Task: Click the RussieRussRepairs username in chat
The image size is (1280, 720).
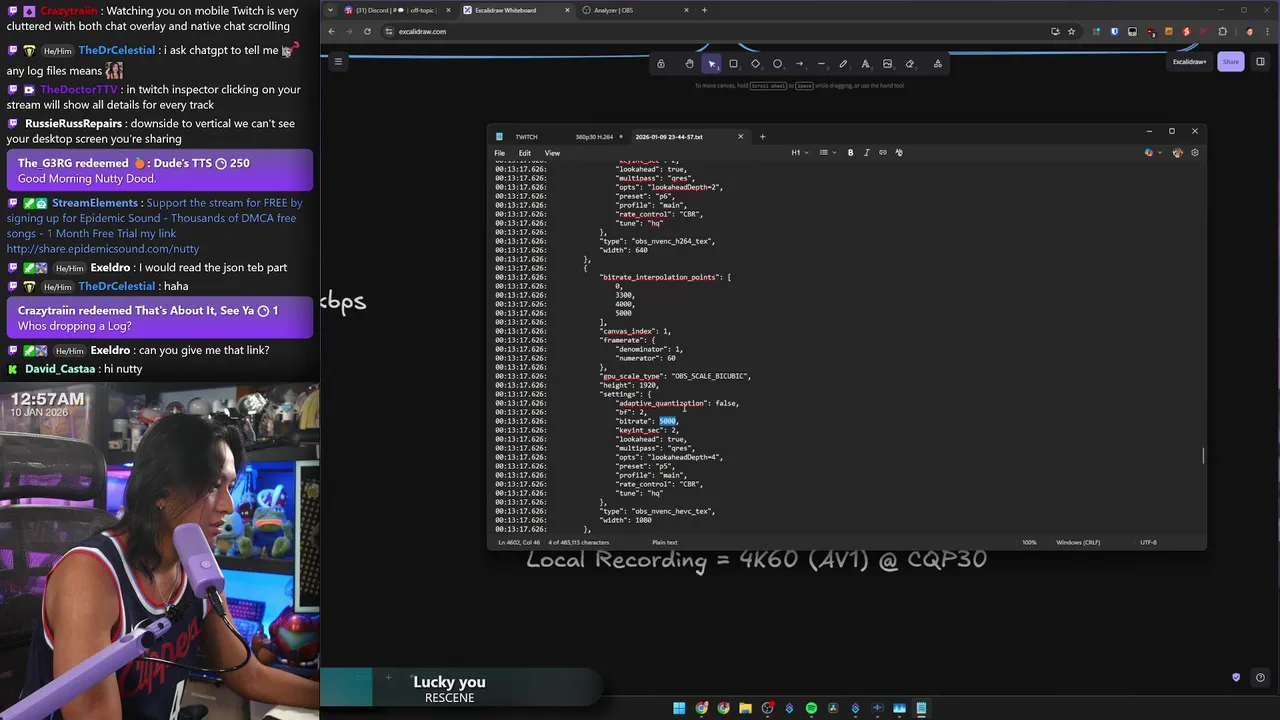Action: click(x=73, y=124)
